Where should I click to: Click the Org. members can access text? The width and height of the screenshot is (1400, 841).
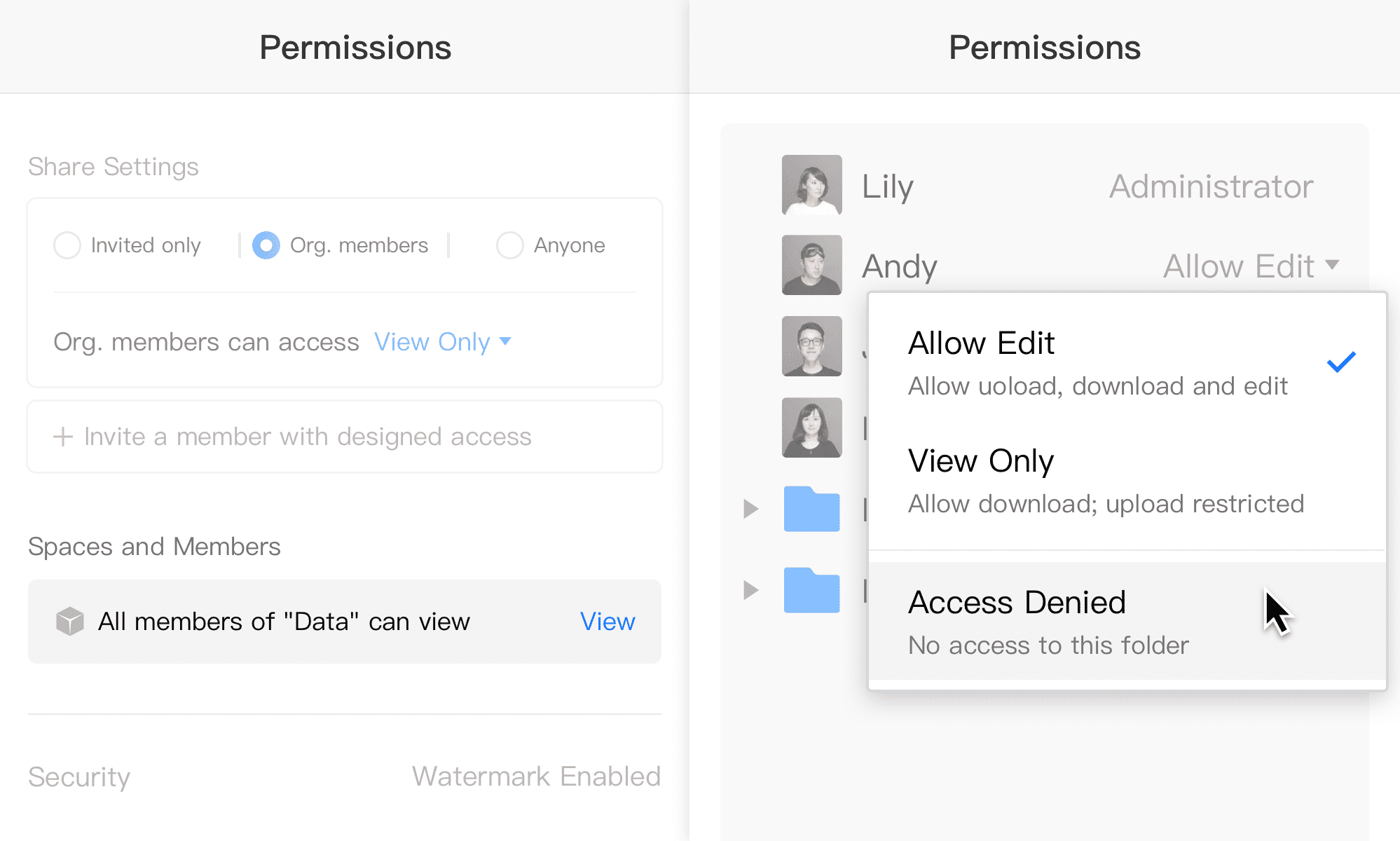(206, 342)
